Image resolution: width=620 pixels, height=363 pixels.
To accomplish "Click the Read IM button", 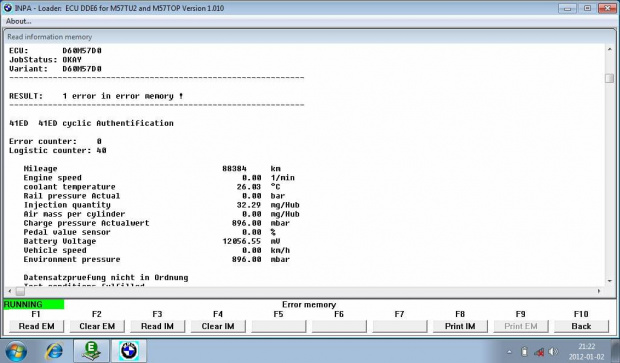I will coord(157,326).
